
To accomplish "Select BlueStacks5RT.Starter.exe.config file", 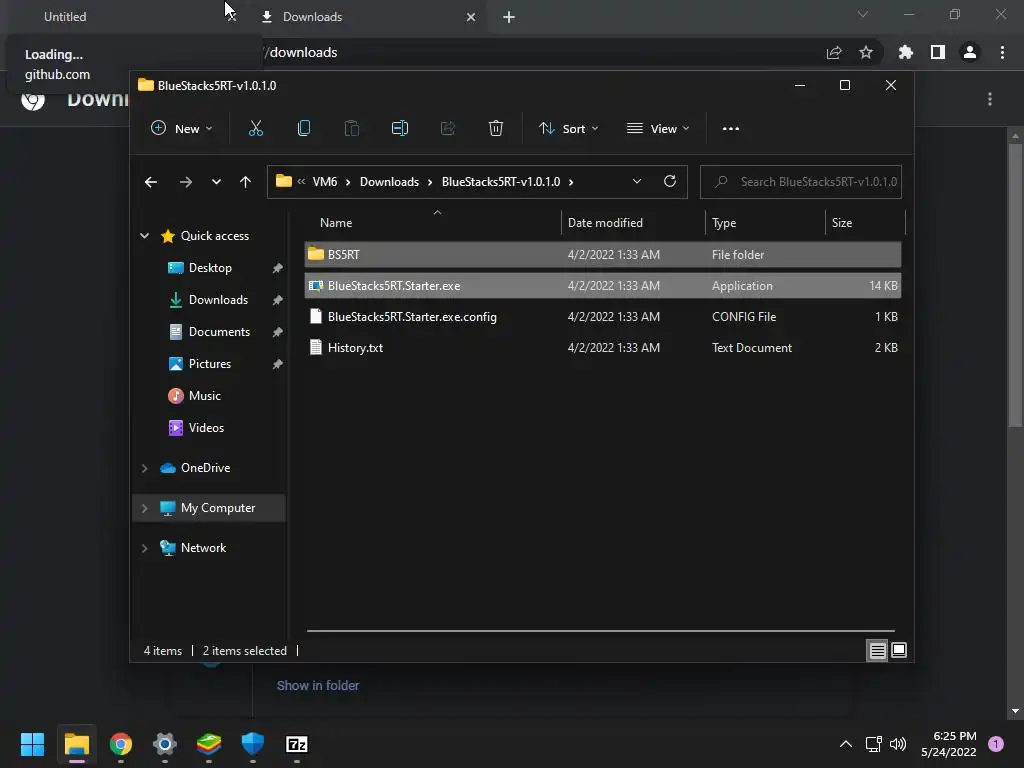I will coord(602,317).
